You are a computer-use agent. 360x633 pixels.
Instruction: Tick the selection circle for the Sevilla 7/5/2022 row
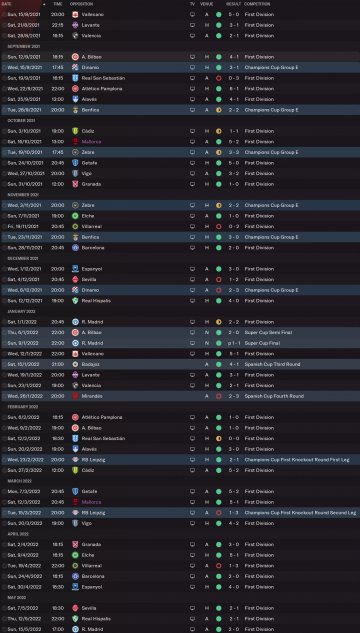(x=4, y=608)
